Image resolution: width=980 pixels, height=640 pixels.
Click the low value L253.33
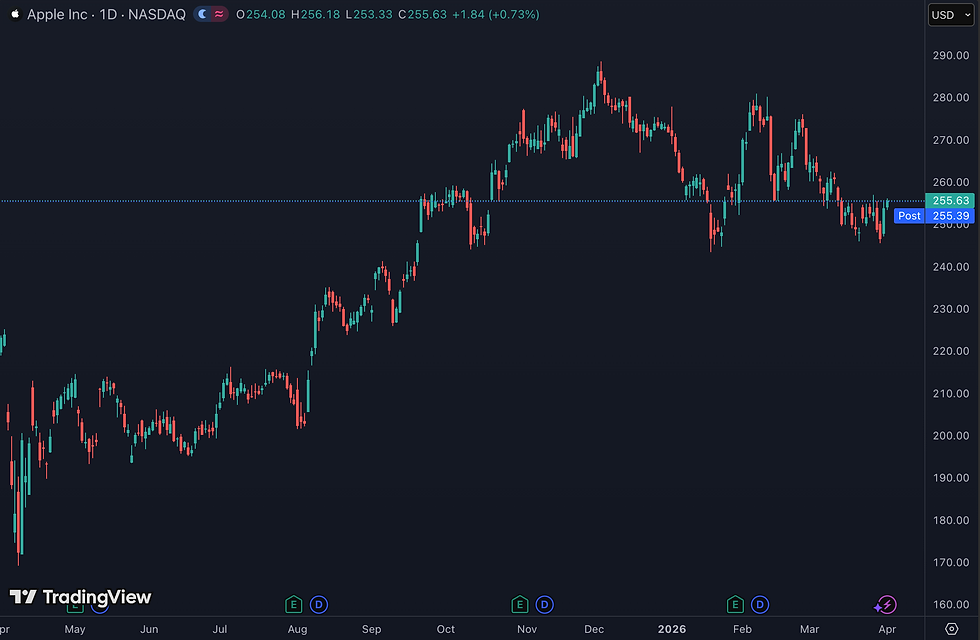369,14
